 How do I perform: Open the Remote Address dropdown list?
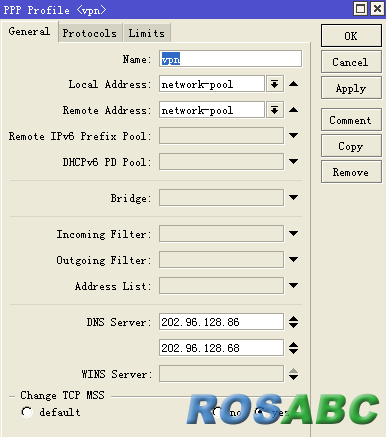(x=275, y=110)
